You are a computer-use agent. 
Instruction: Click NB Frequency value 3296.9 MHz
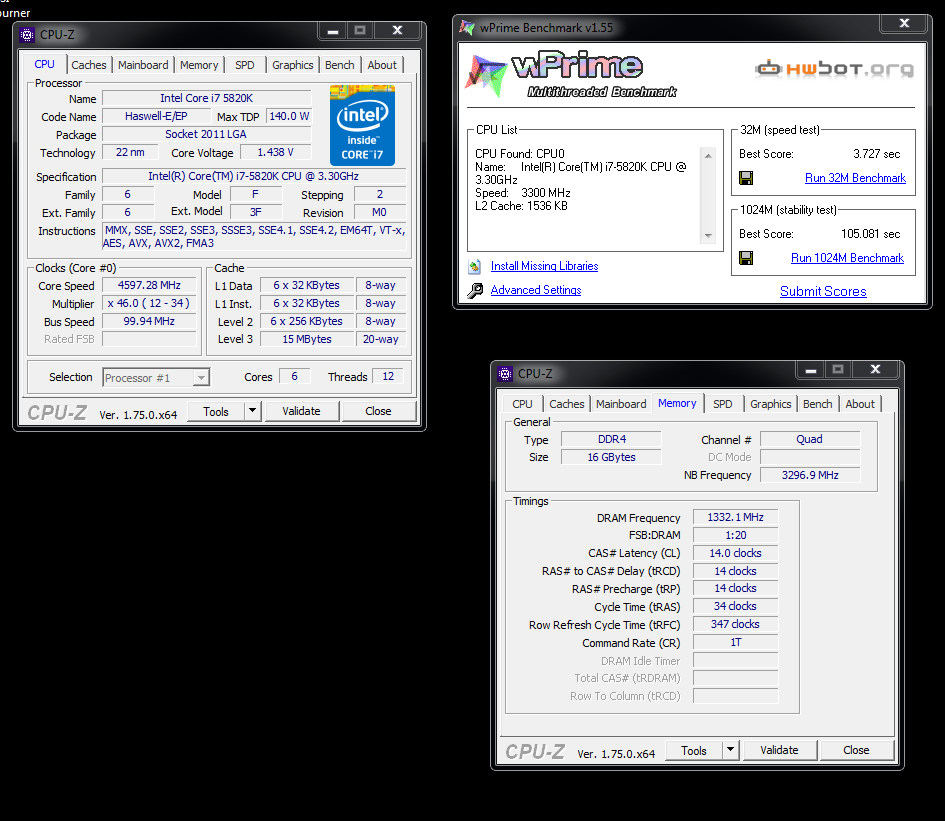click(x=810, y=475)
